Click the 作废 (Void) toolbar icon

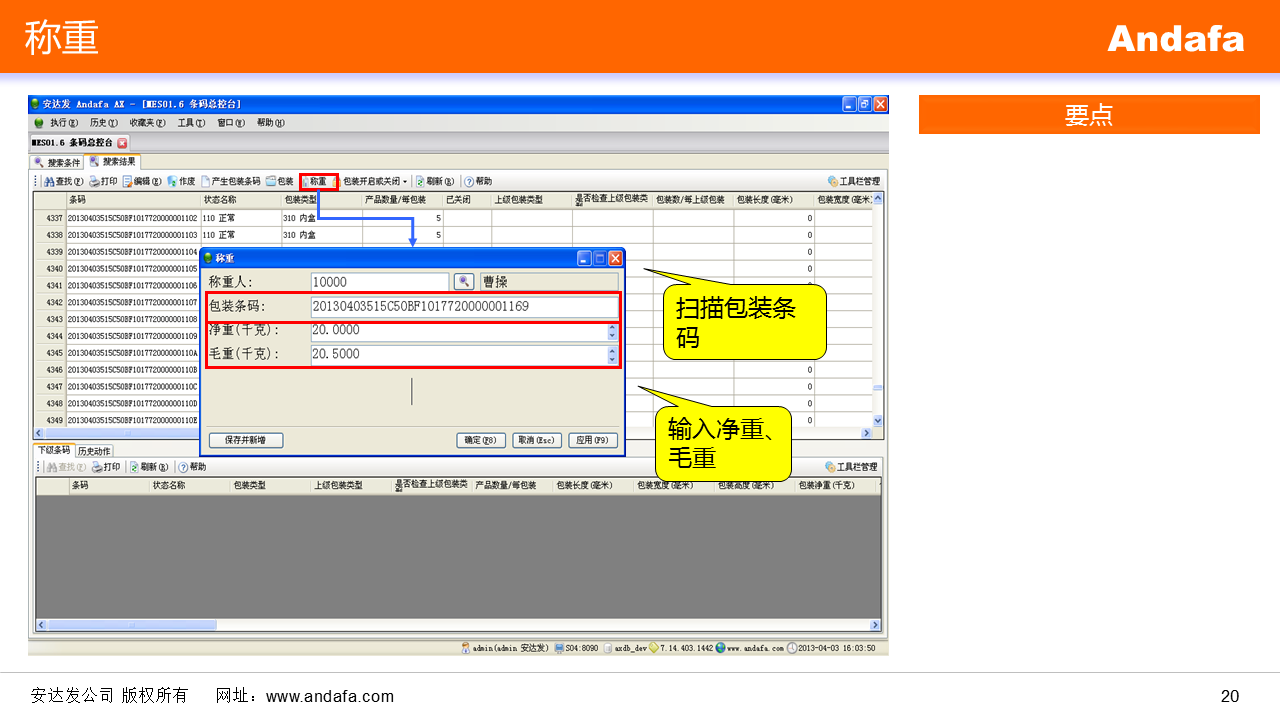[181, 182]
